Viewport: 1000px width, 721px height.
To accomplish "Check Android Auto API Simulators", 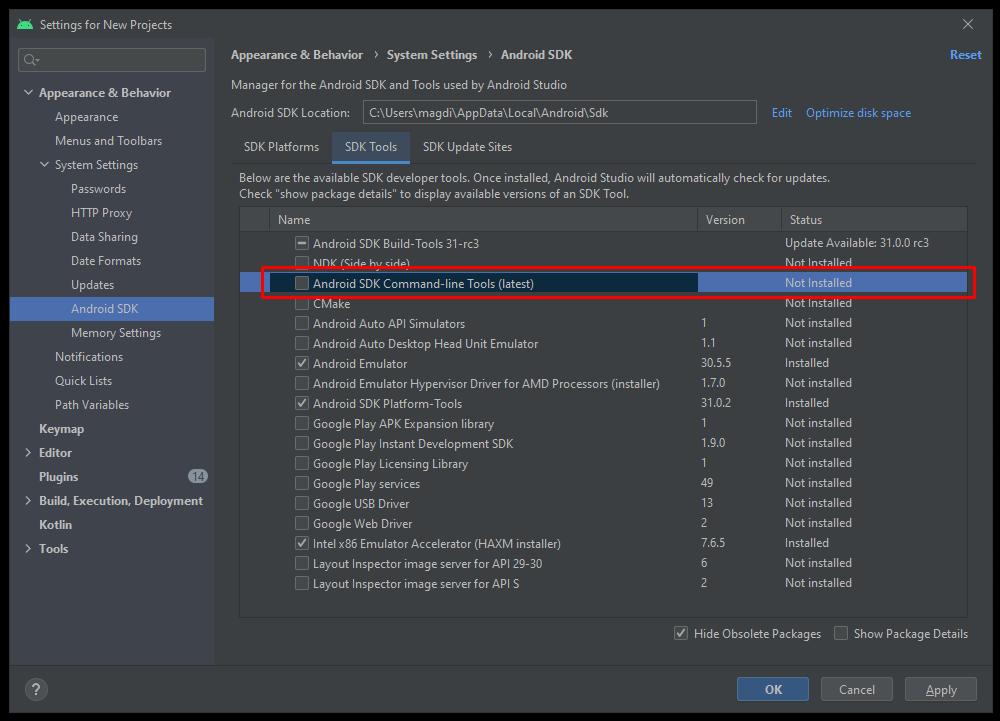I will point(302,323).
